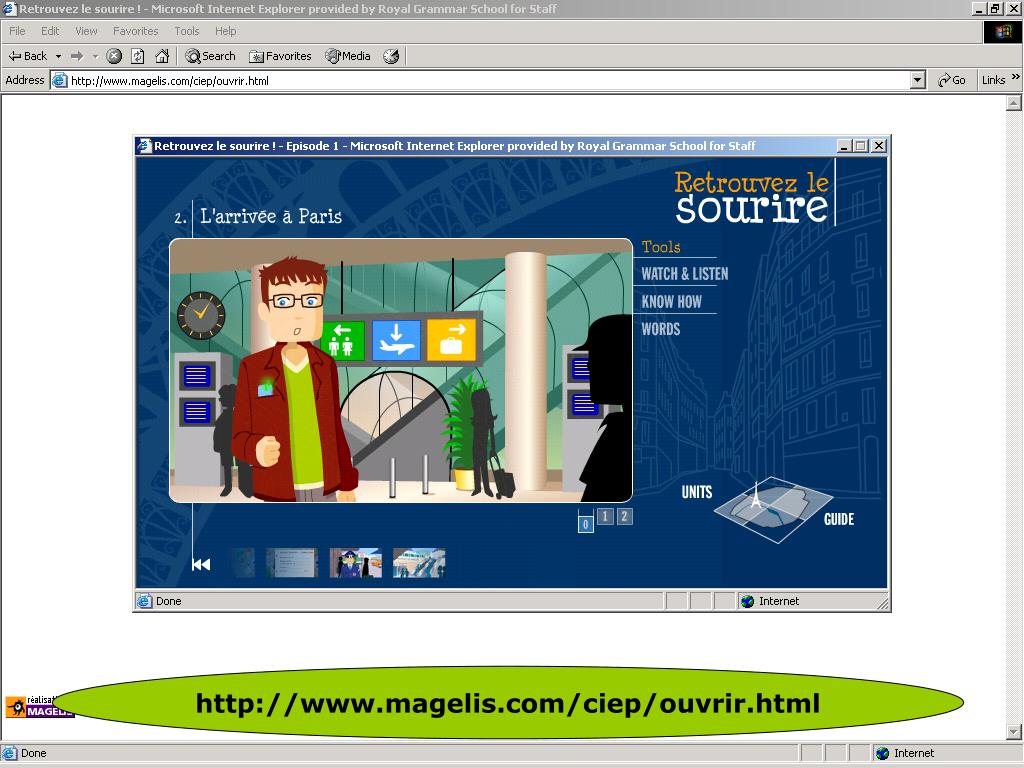This screenshot has height=768, width=1024.
Task: Click the main page scrollbar up arrow
Action: pos(1014,103)
